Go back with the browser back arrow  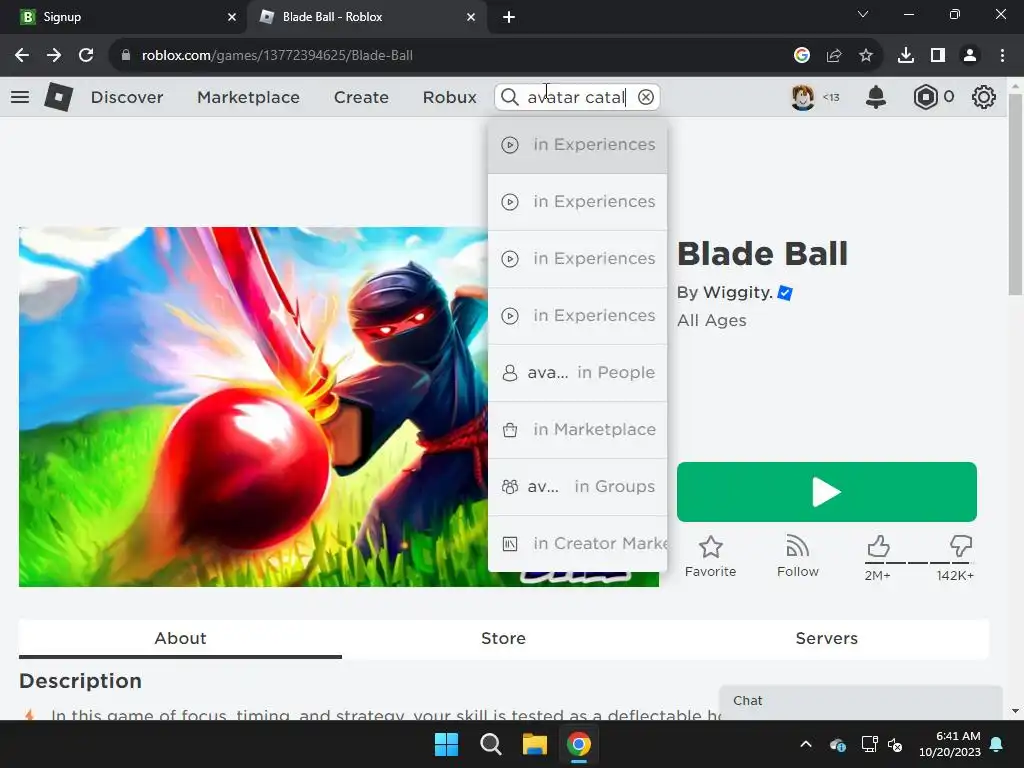(22, 56)
